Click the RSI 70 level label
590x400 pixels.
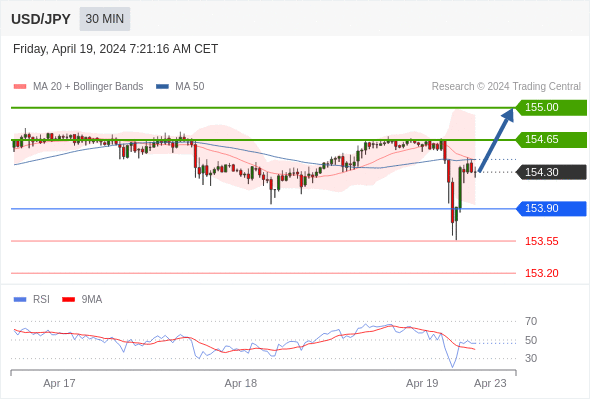[531, 322]
